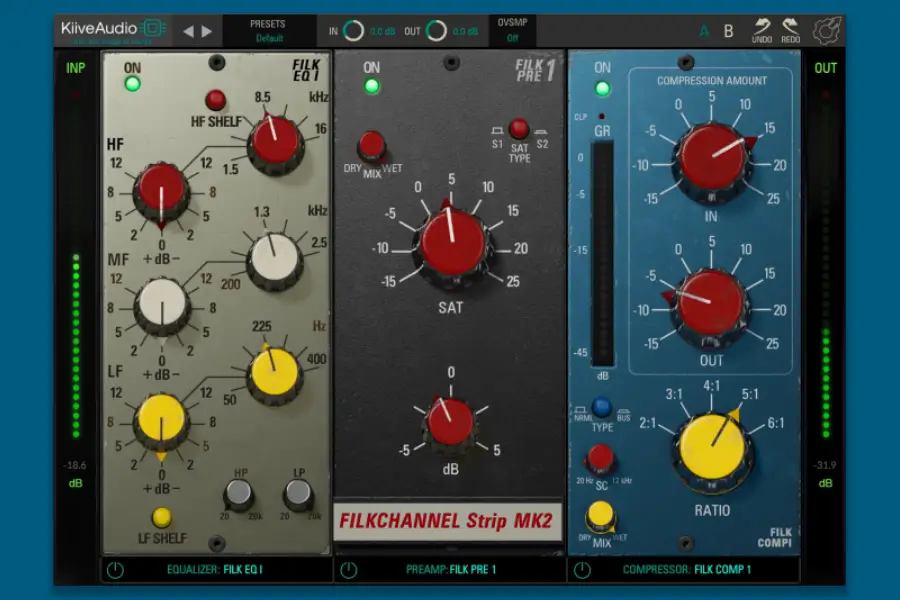Click the HF gain red knob
Viewport: 900px width, 600px height.
point(161,191)
